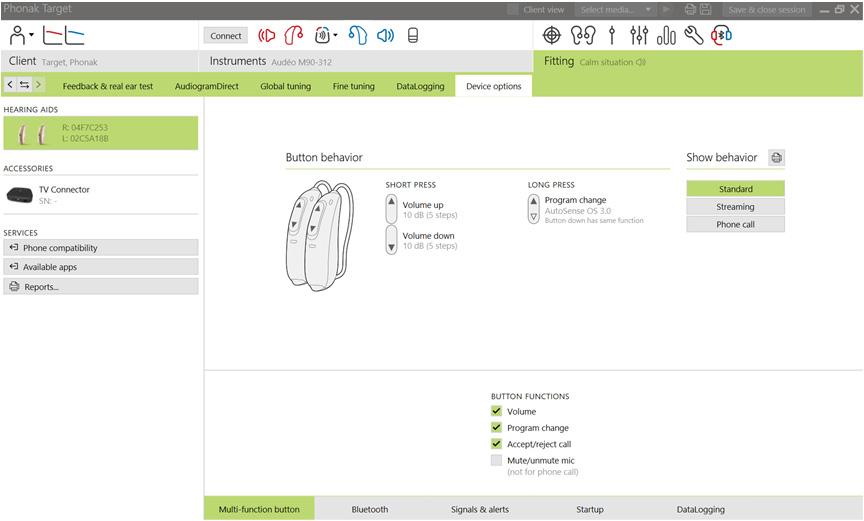Enable the Mute/unmute mic checkbox

(496, 460)
